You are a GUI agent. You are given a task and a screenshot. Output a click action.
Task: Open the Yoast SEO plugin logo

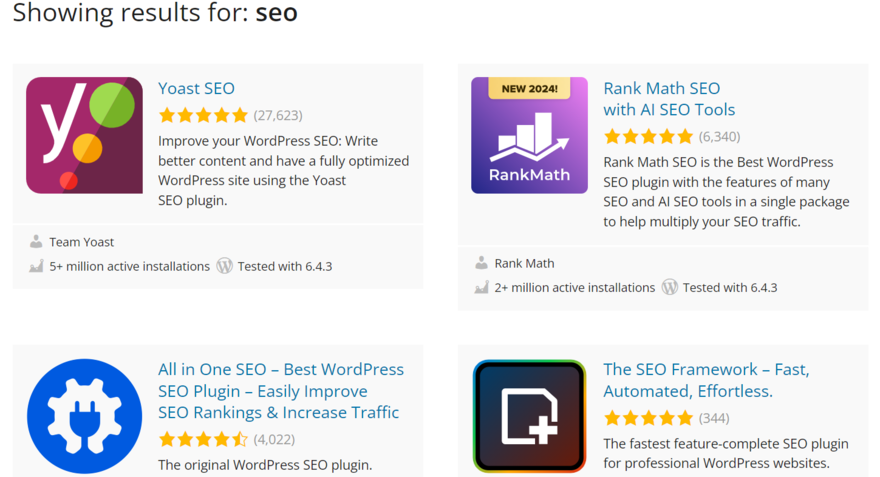pos(84,135)
